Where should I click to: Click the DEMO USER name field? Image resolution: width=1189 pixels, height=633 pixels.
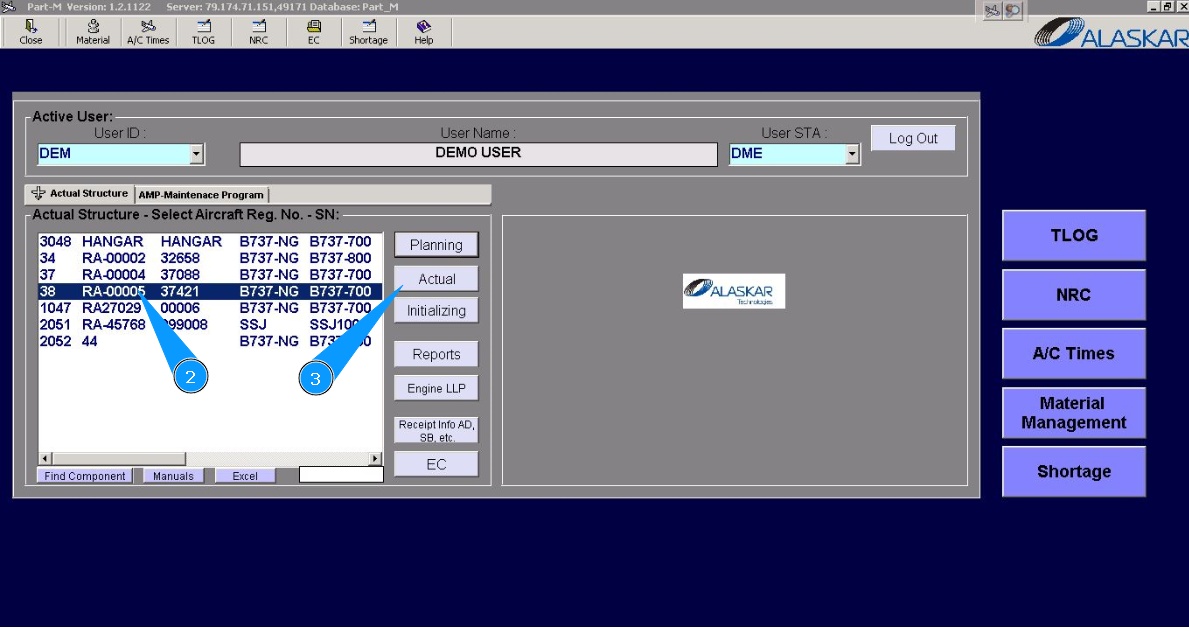(478, 154)
